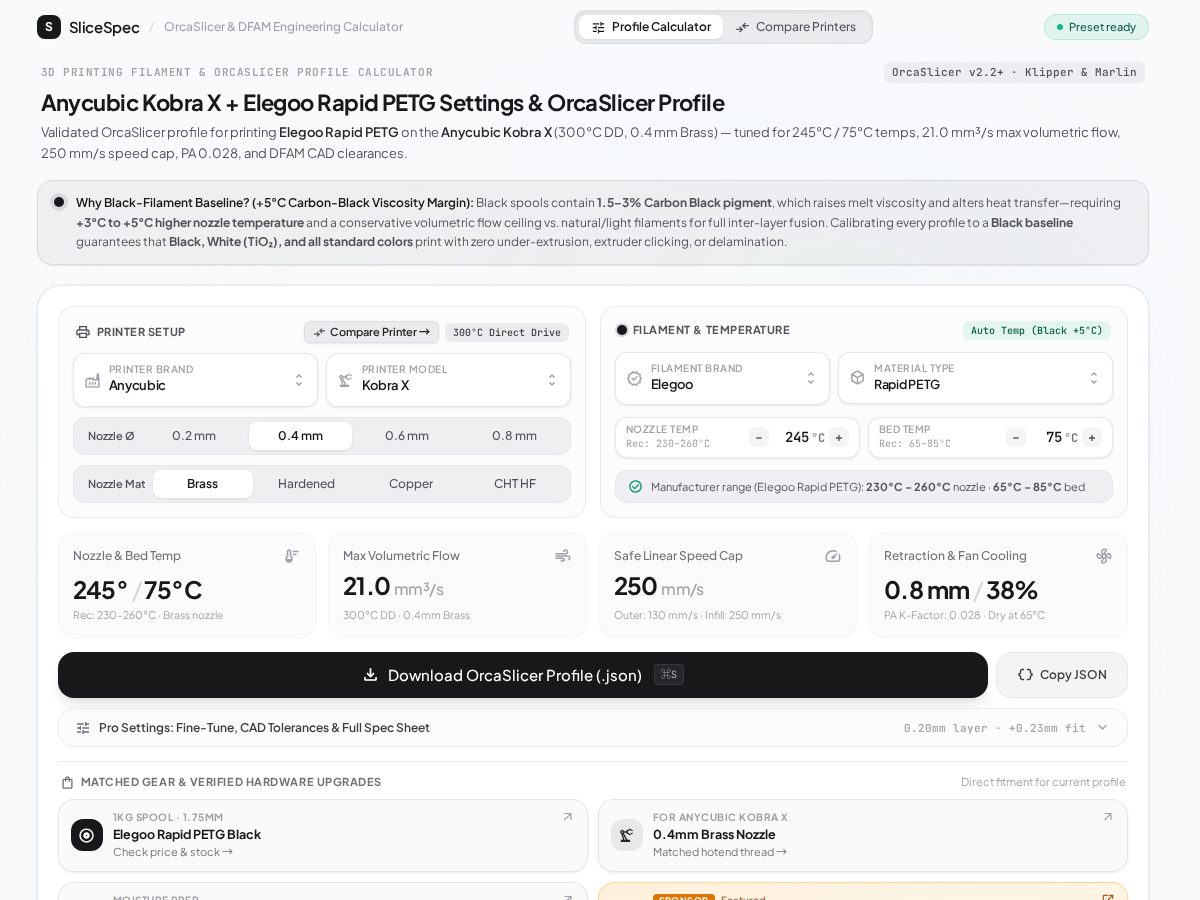Select 0.4 mm nozzle diameter

click(300, 436)
